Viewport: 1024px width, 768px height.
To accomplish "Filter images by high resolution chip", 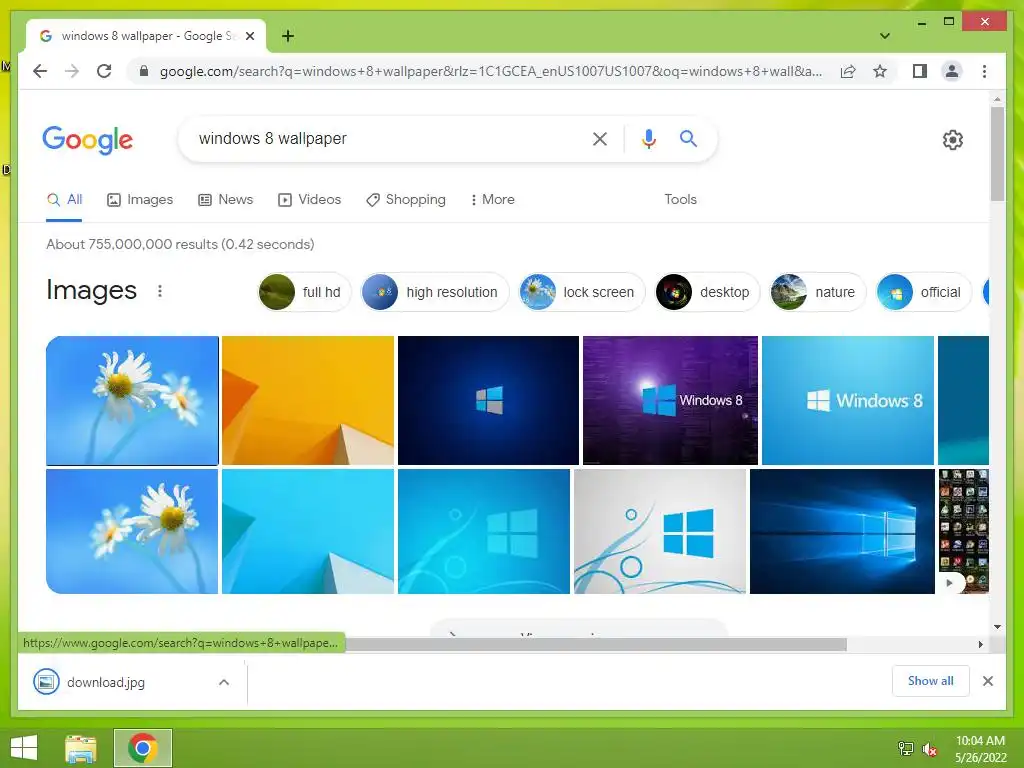I will [435, 292].
